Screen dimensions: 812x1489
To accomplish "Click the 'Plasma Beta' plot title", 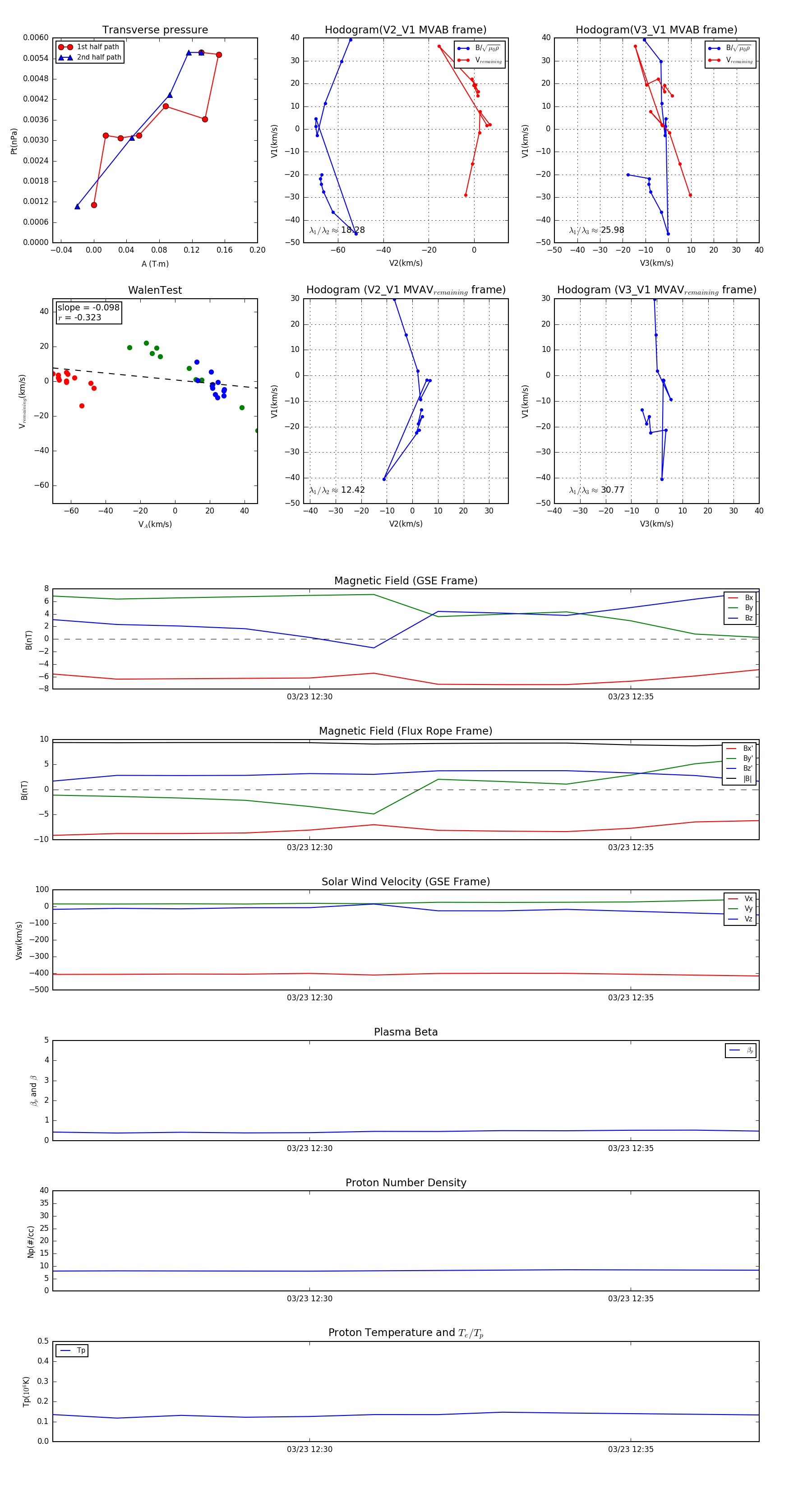I will 406,1032.
